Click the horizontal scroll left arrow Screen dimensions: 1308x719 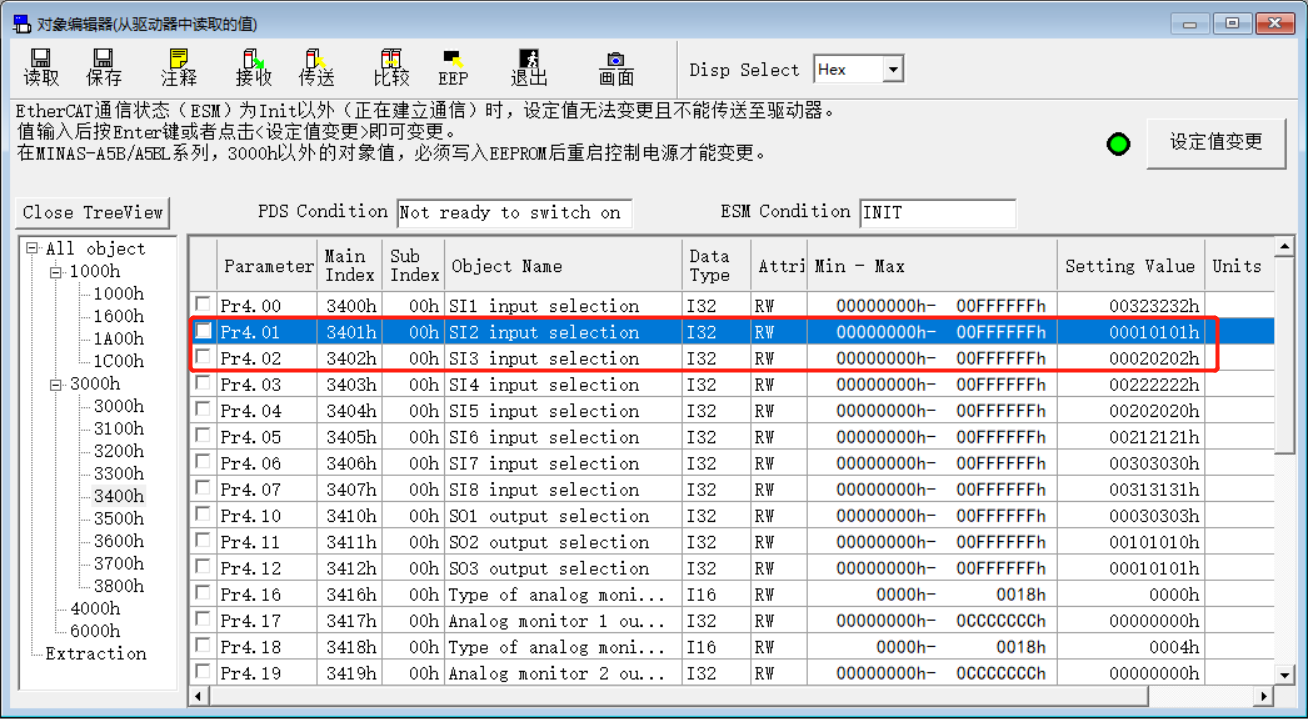tap(199, 696)
